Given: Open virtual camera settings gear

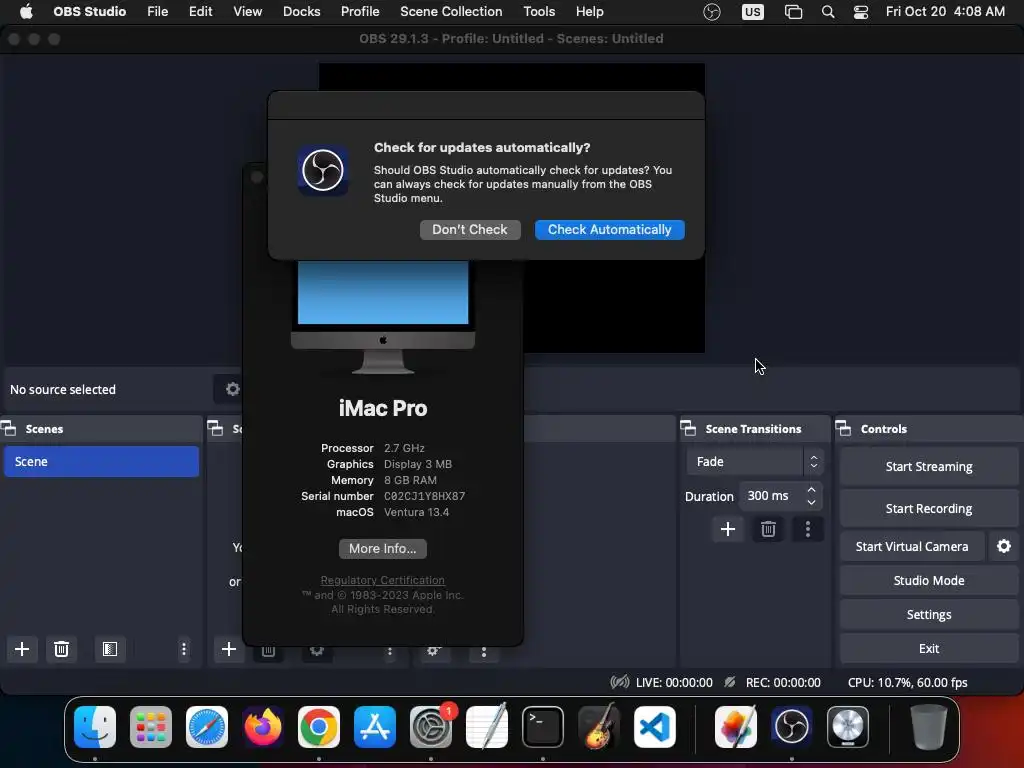Looking at the screenshot, I should pos(1004,546).
